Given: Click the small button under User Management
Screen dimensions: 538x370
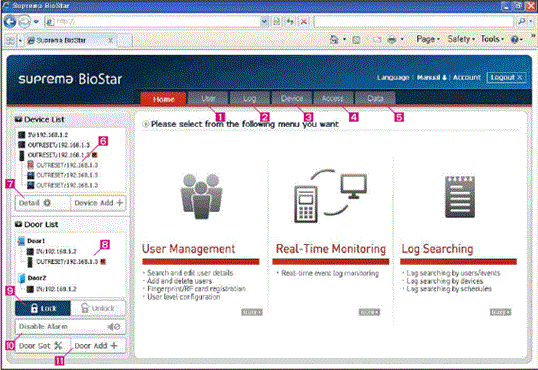Looking at the screenshot, I should click(x=252, y=312).
